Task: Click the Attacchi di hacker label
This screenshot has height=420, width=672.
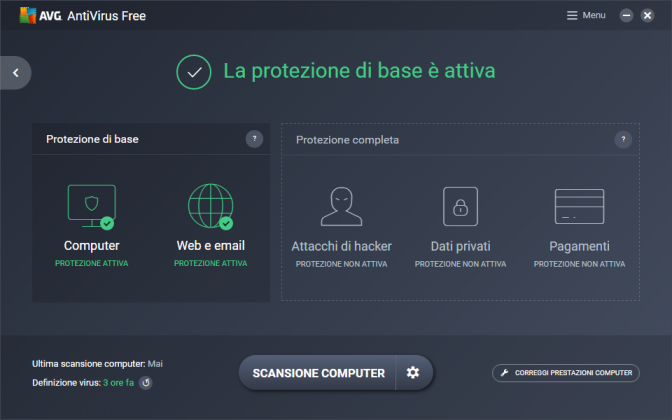Action: pos(342,246)
